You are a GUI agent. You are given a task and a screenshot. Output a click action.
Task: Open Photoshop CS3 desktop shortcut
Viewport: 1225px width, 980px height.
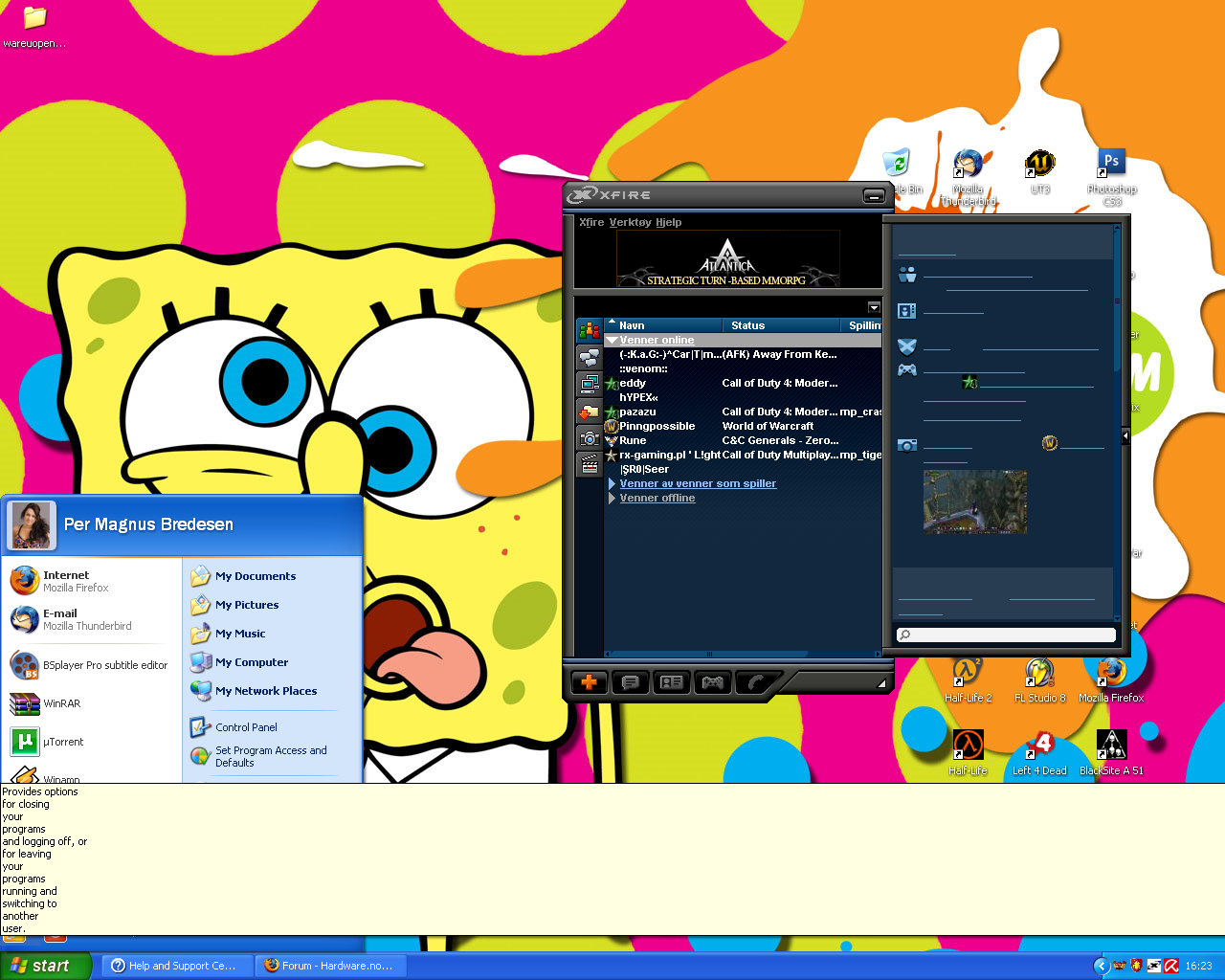(x=1111, y=177)
